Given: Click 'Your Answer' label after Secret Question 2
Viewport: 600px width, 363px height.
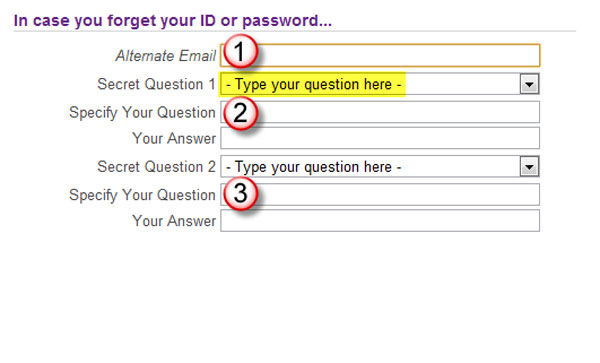Looking at the screenshot, I should [x=174, y=221].
